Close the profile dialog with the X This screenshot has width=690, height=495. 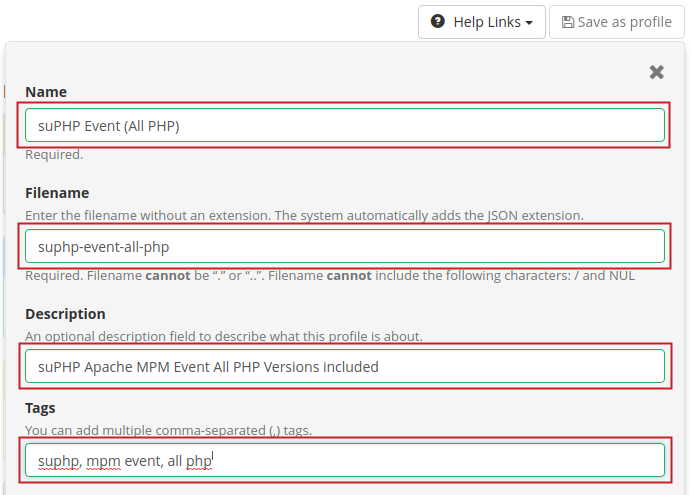[657, 72]
